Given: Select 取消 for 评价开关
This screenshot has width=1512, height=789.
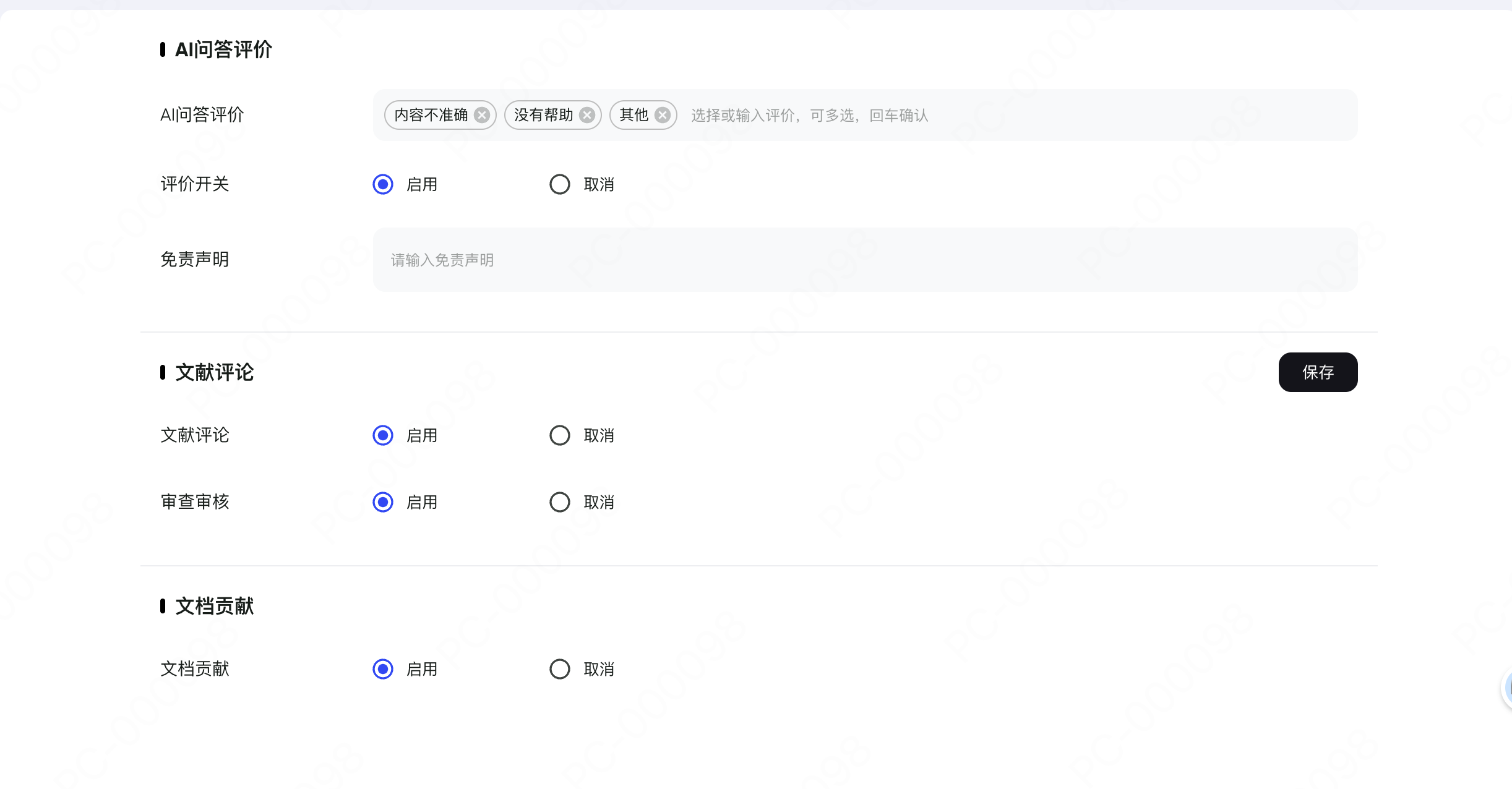Looking at the screenshot, I should tap(560, 184).
